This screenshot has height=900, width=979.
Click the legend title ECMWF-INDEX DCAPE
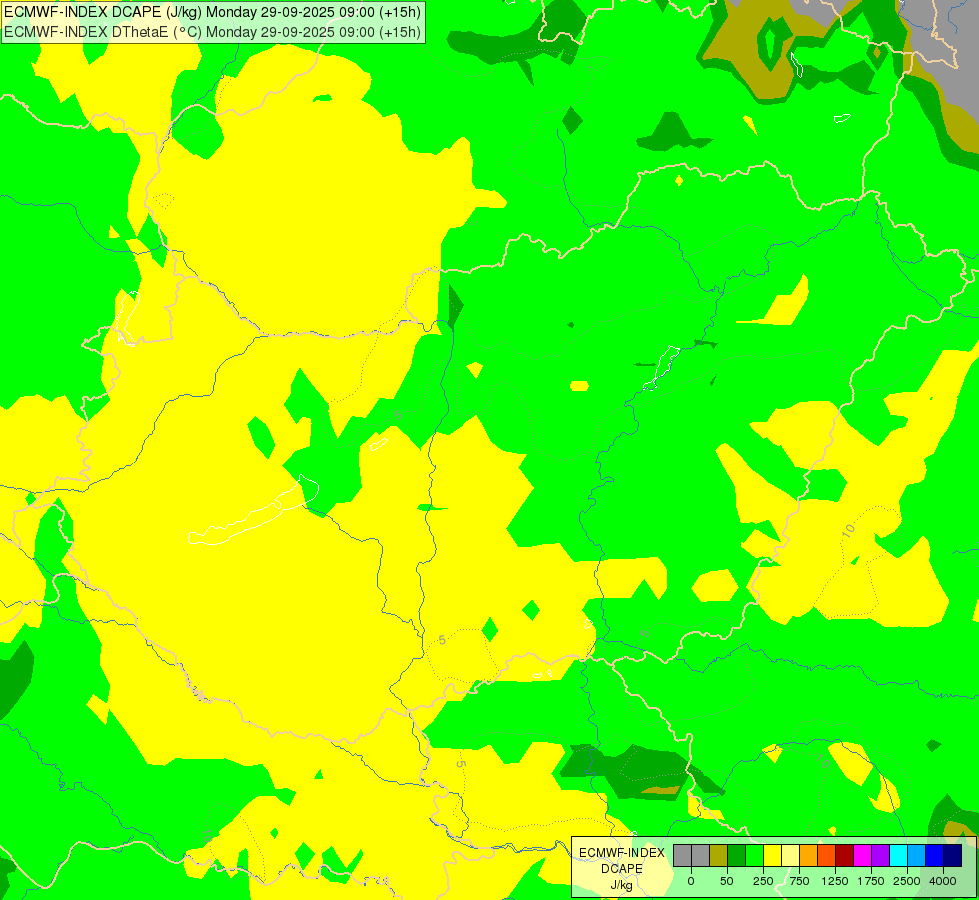(x=622, y=861)
